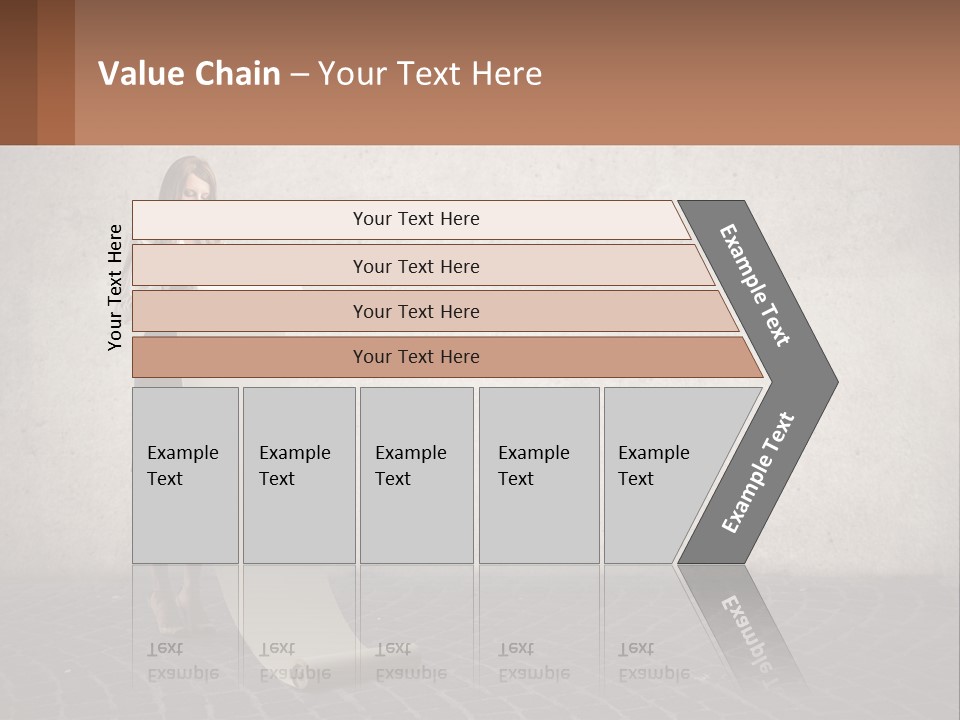The width and height of the screenshot is (960, 720).
Task: Select the second gray 'Example Text' box
Action: [299, 475]
